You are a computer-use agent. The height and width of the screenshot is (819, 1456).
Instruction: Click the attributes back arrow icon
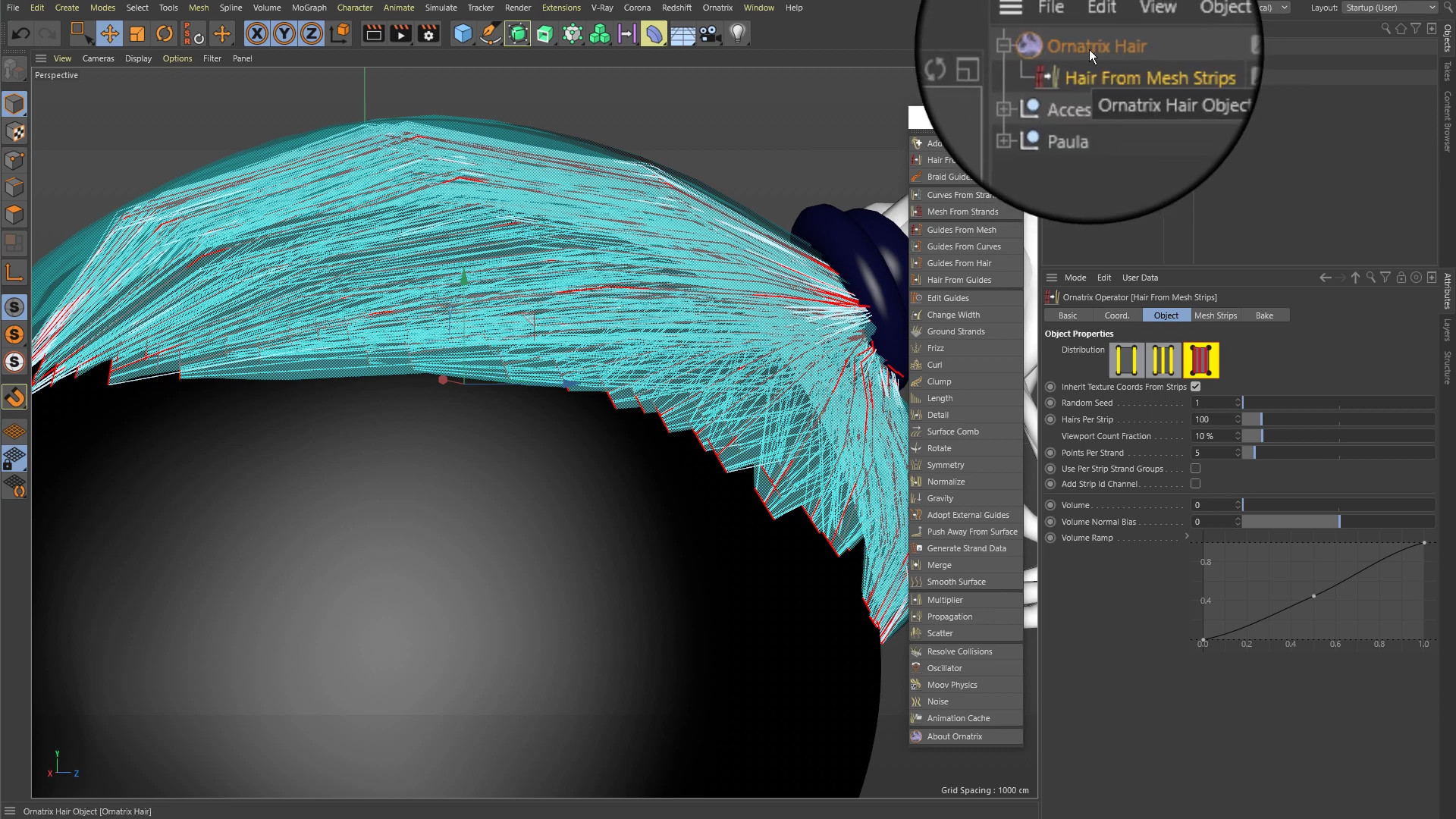[x=1325, y=278]
